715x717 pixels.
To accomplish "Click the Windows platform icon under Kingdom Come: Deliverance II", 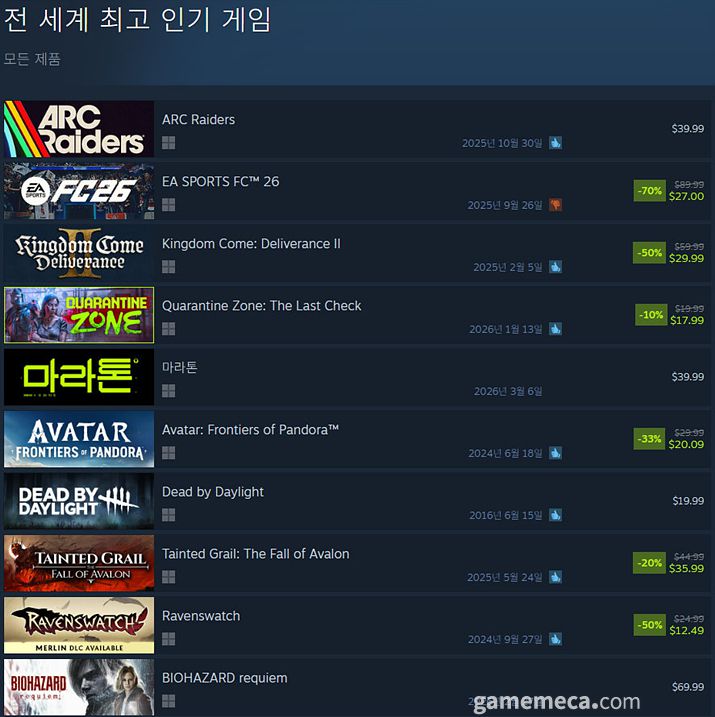I will point(168,267).
